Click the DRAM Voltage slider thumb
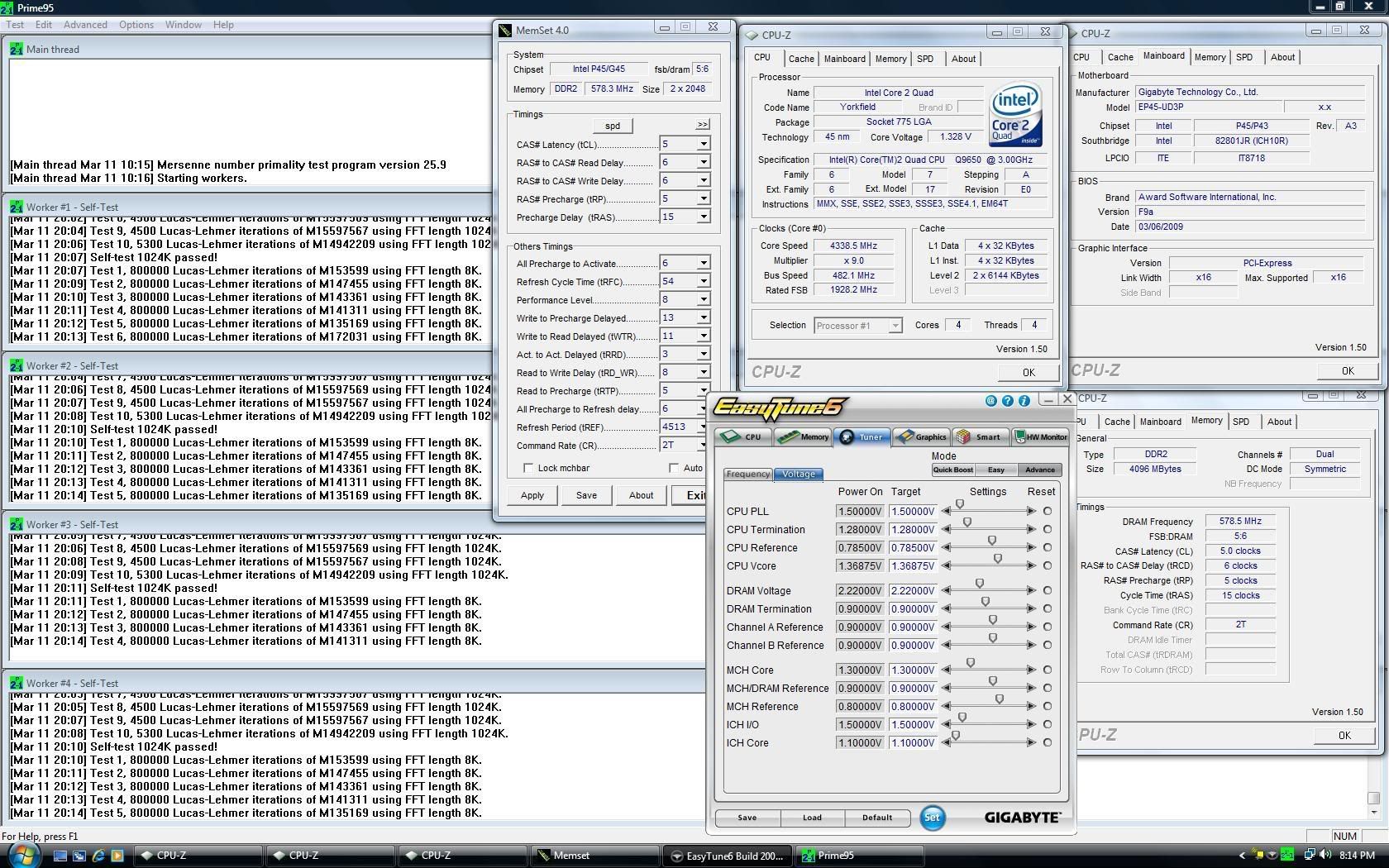The image size is (1389, 868). point(980,584)
